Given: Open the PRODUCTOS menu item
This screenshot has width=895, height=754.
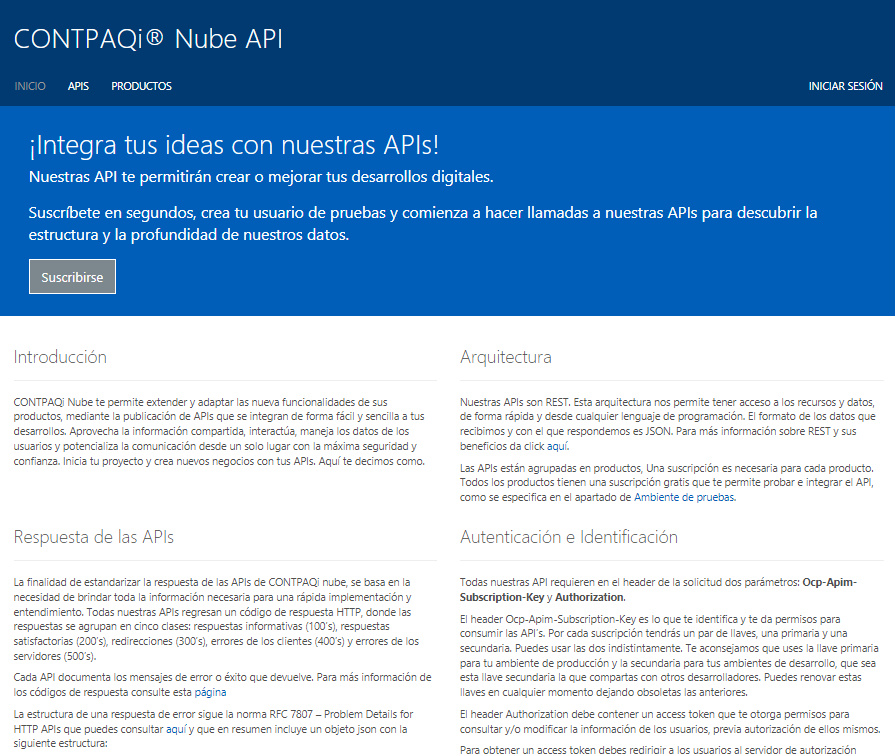Looking at the screenshot, I should point(141,86).
